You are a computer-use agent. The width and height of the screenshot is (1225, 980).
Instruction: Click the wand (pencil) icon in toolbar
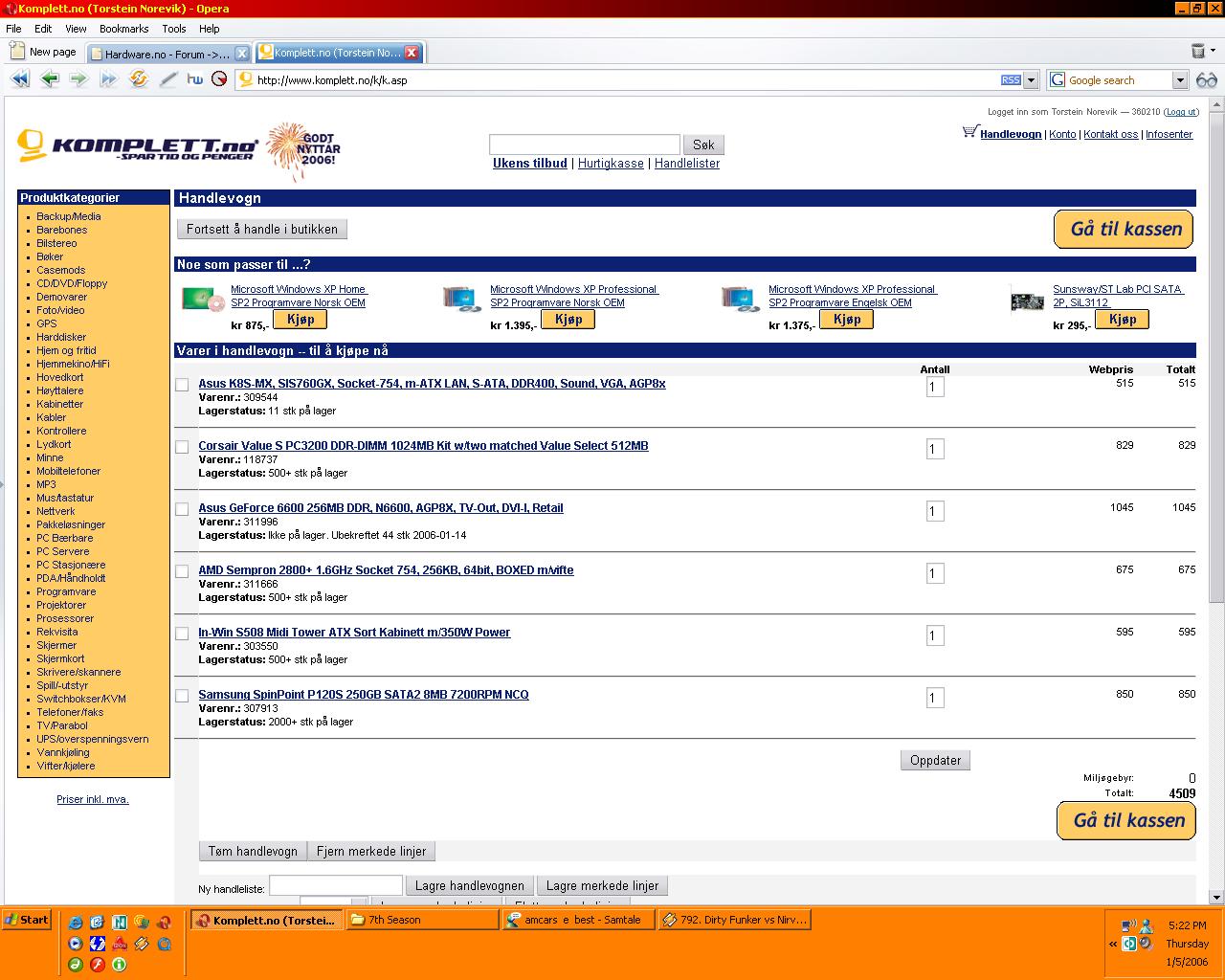point(167,79)
